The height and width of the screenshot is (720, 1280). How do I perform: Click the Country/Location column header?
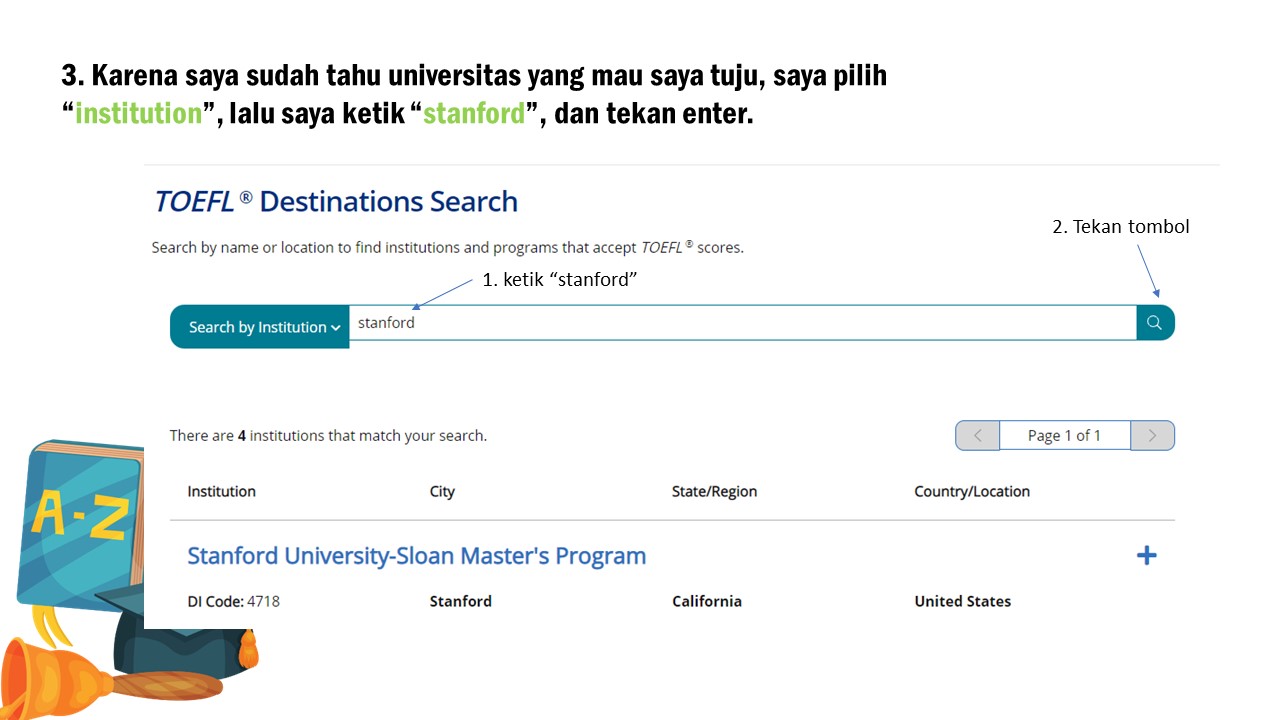(x=972, y=491)
